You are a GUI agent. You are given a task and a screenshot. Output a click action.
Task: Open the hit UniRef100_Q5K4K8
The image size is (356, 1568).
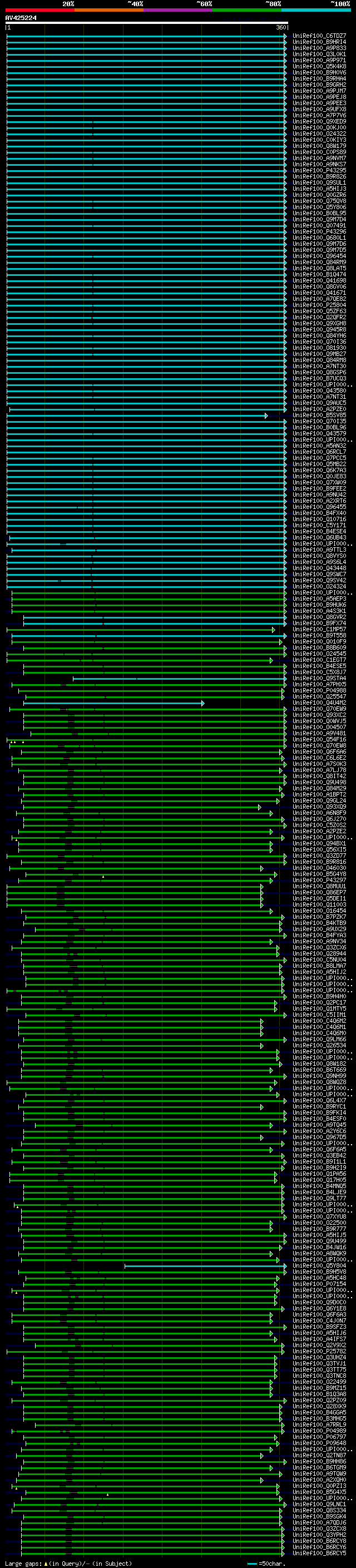(319, 66)
